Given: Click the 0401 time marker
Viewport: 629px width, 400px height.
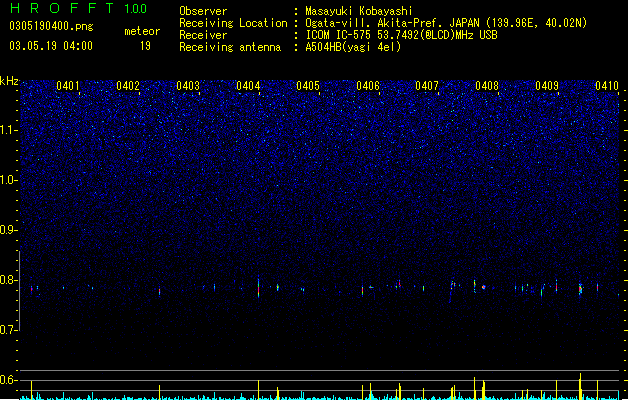Looking at the screenshot, I should (68, 86).
